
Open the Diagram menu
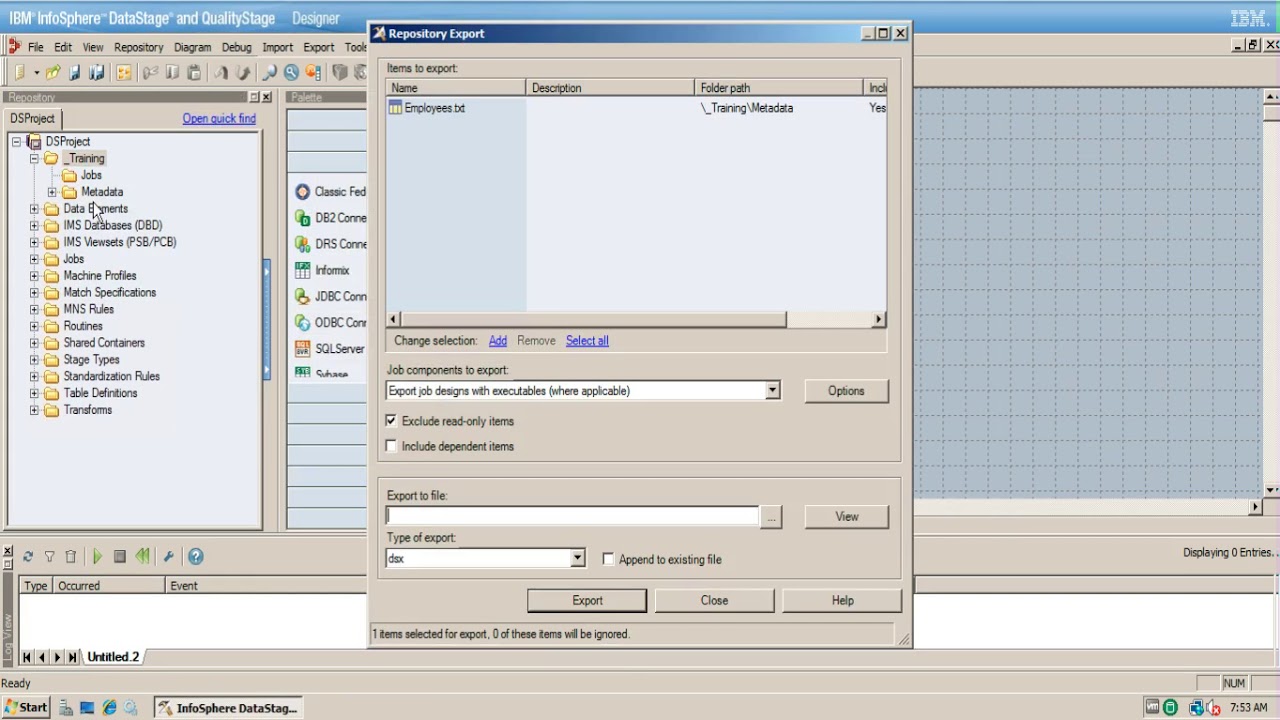192,47
